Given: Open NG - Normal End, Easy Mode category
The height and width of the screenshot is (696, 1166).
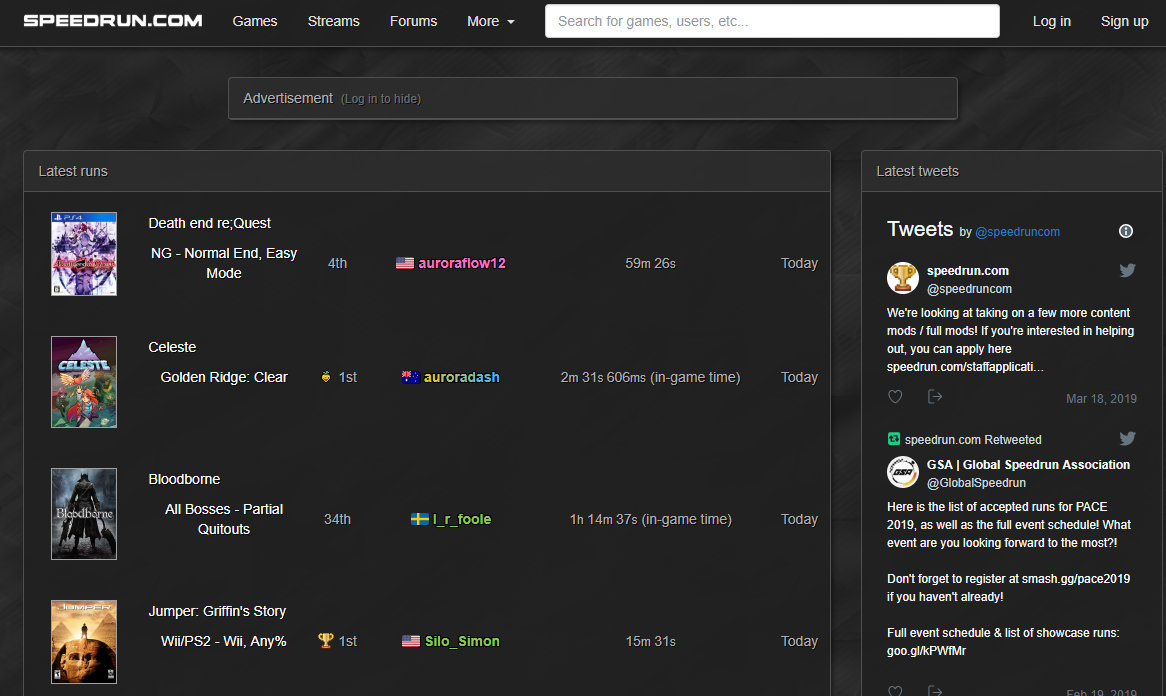Looking at the screenshot, I should [224, 263].
